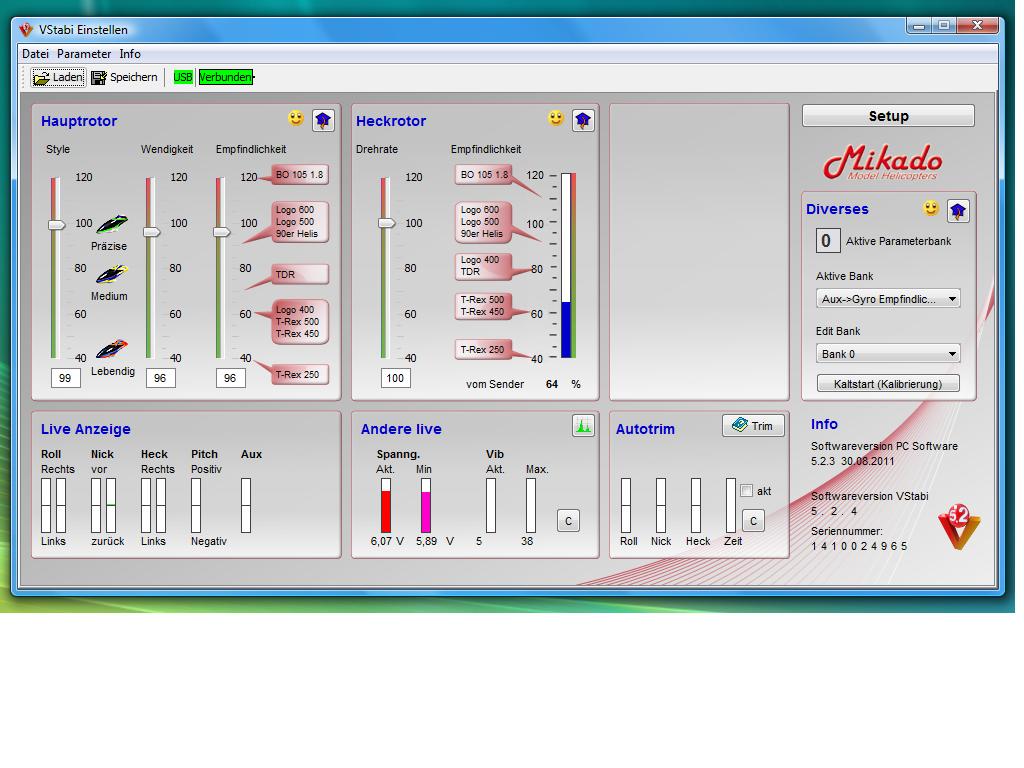Click the Mikado Model Helicopters logo
Image resolution: width=1024 pixels, height=768 pixels.
(883, 162)
